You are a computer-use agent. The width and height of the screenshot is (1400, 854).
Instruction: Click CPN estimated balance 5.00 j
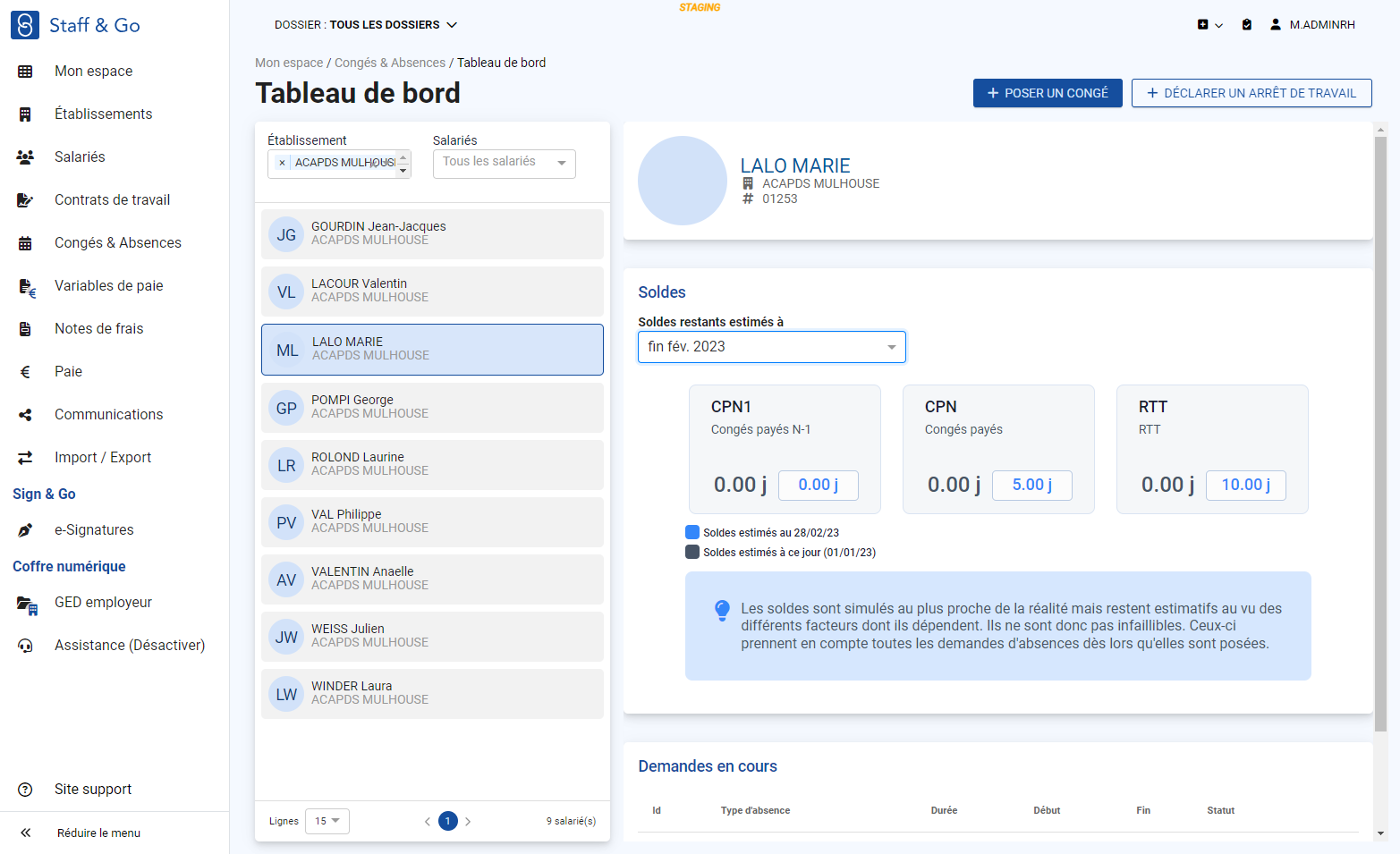(x=1032, y=485)
